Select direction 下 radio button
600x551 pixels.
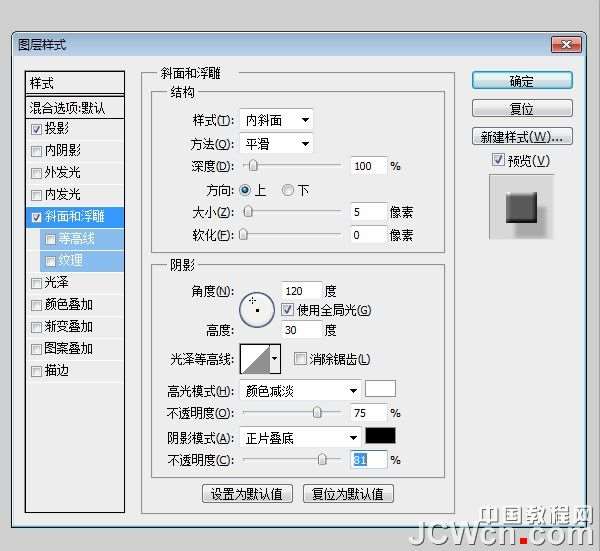tap(288, 190)
